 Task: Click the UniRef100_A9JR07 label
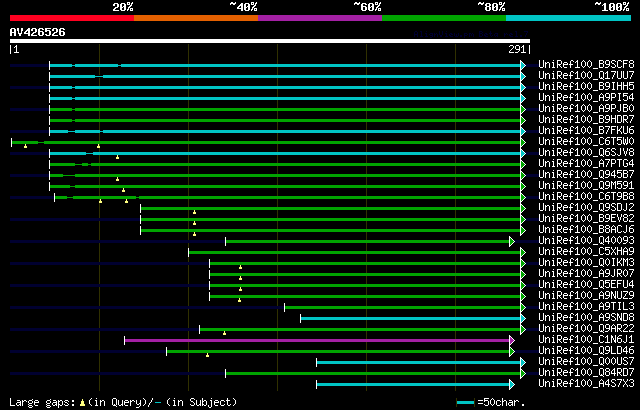(586, 274)
